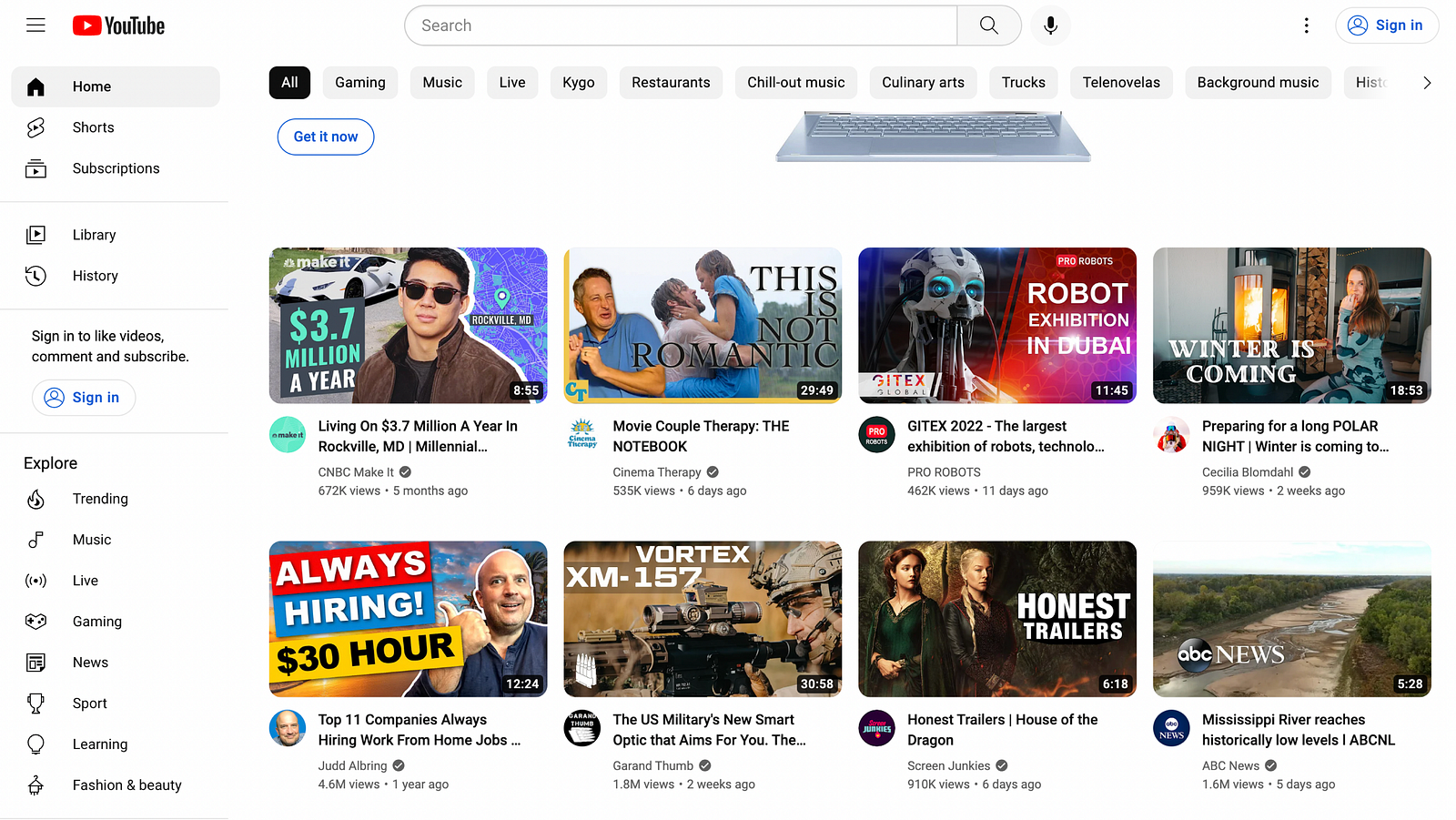Open ABC News channel avatar
Screen dimensions: 1456x820
pyautogui.click(x=1171, y=728)
